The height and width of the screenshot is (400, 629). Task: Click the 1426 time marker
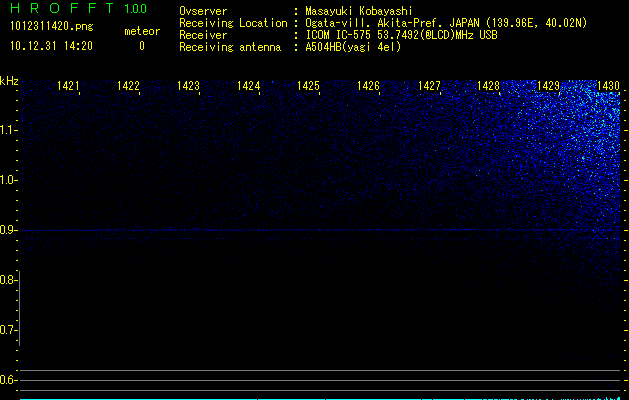pyautogui.click(x=368, y=86)
